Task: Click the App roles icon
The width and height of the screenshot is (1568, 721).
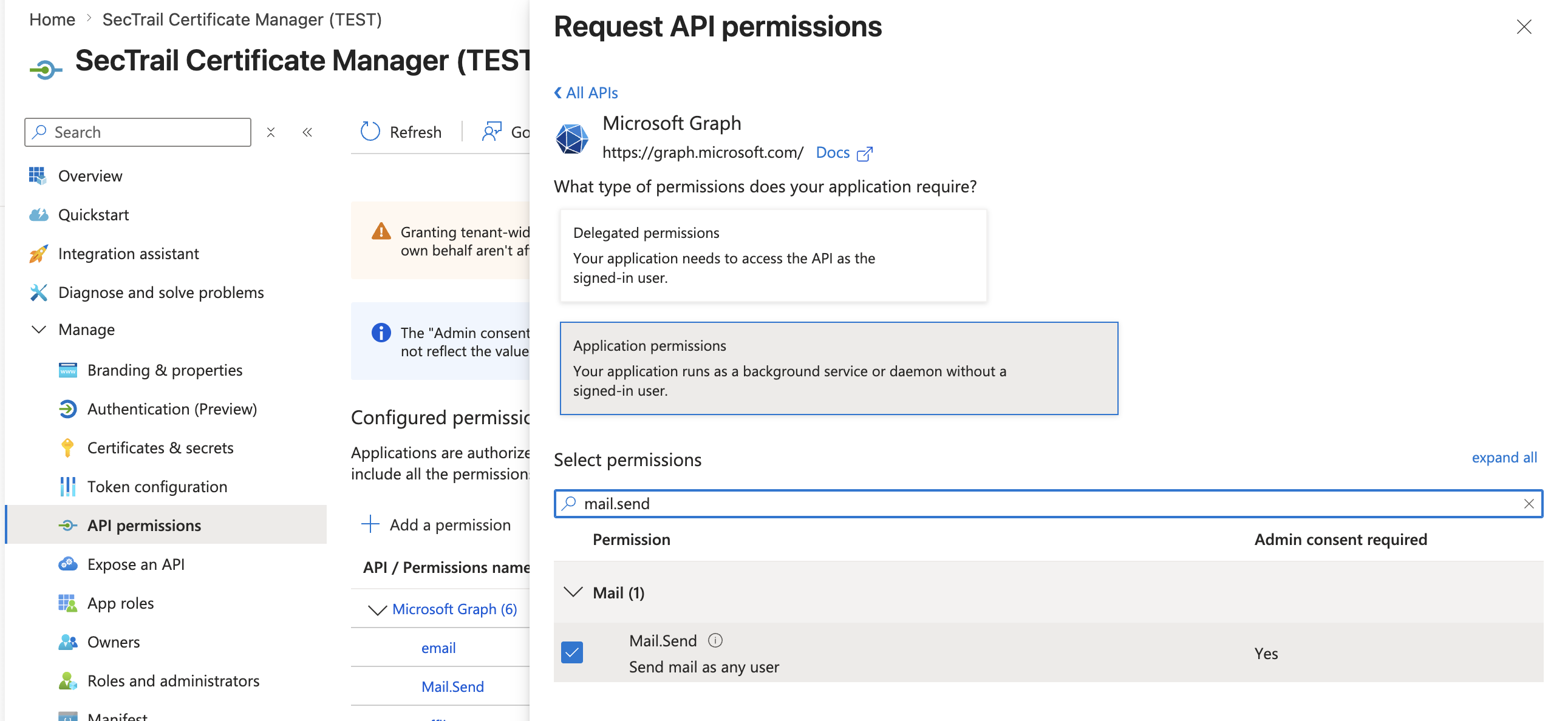Action: (x=67, y=603)
